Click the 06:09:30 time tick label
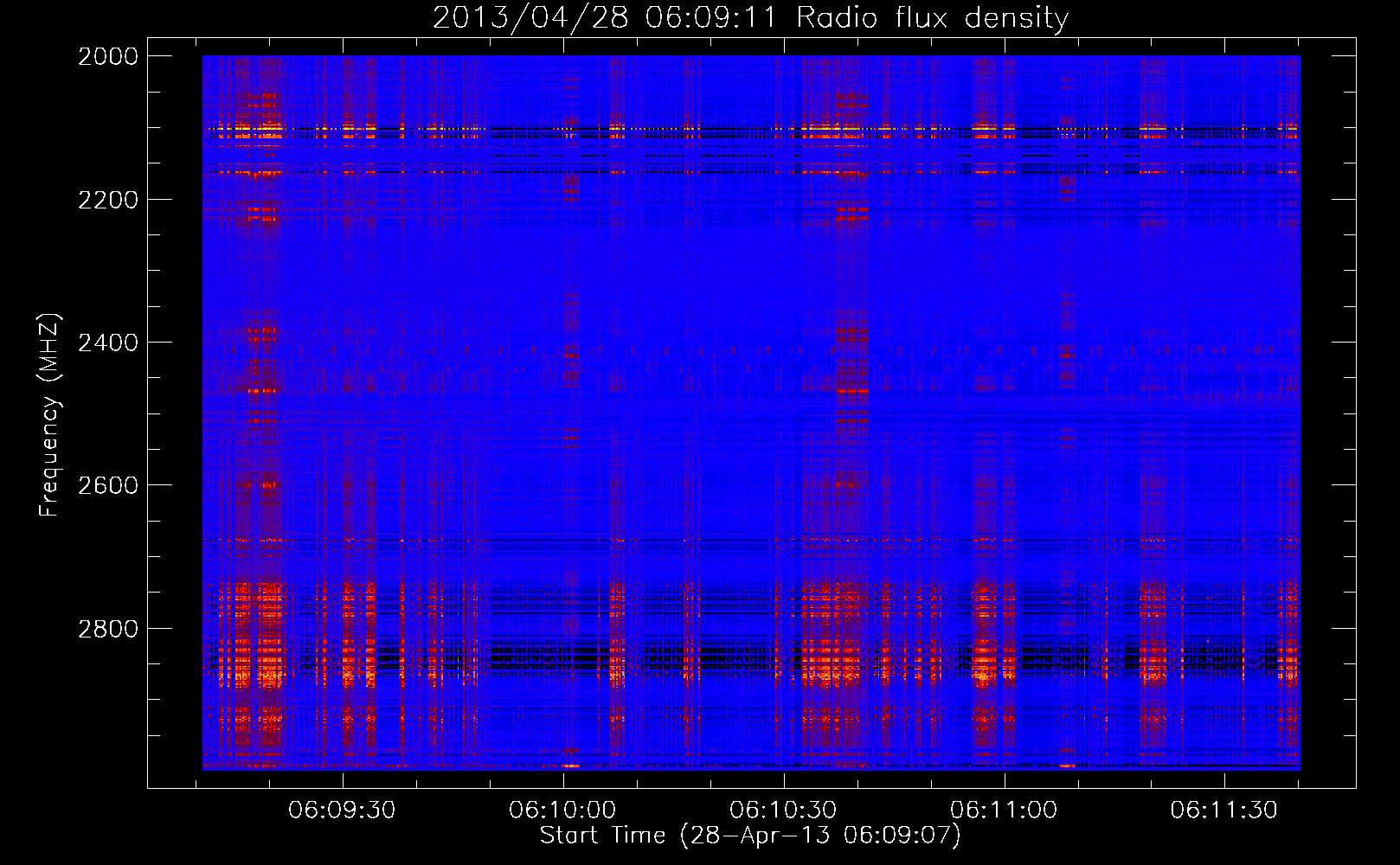The height and width of the screenshot is (865, 1400). pyautogui.click(x=342, y=810)
